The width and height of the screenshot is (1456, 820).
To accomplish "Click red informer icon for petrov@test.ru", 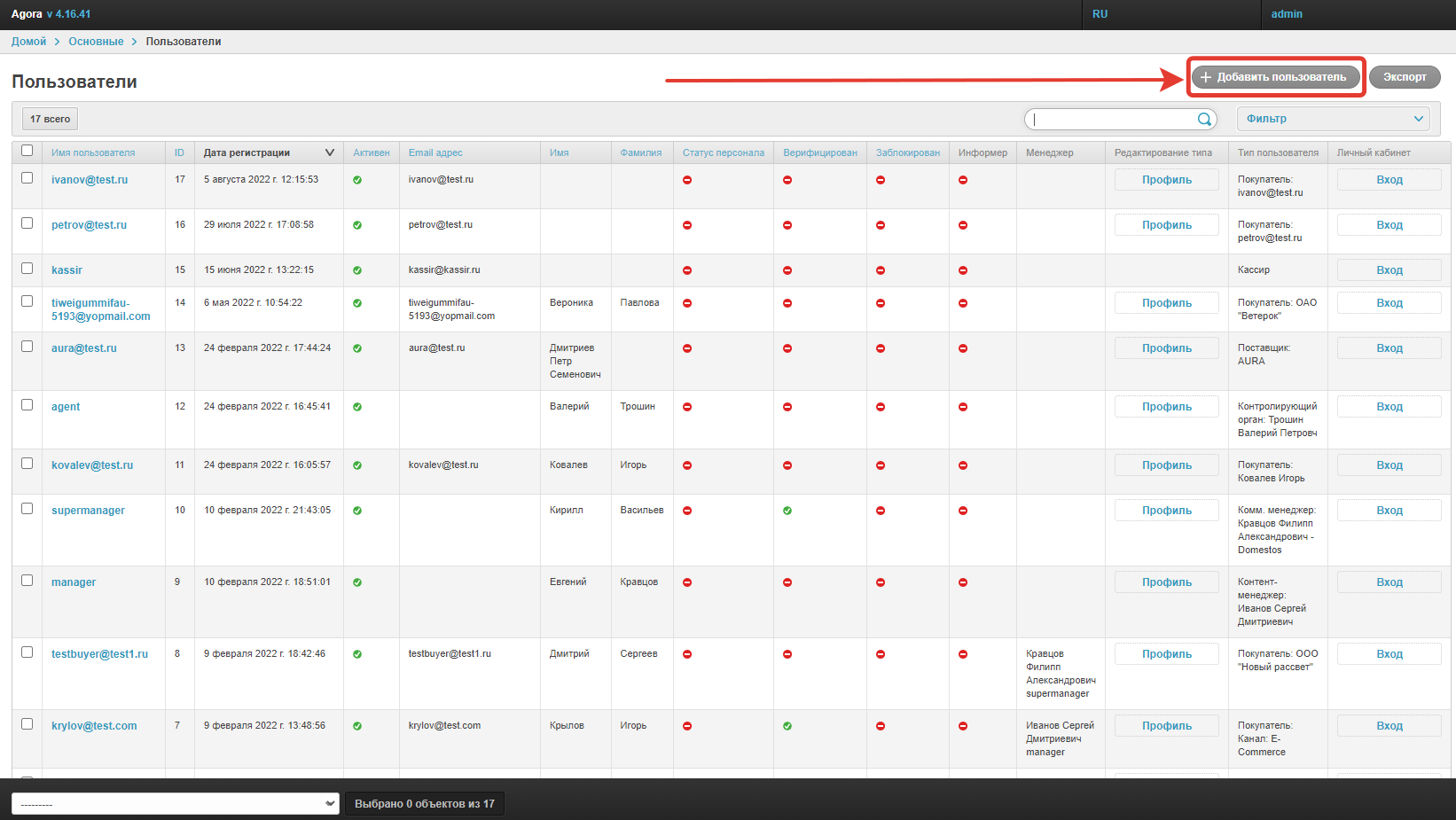I will (x=963, y=225).
